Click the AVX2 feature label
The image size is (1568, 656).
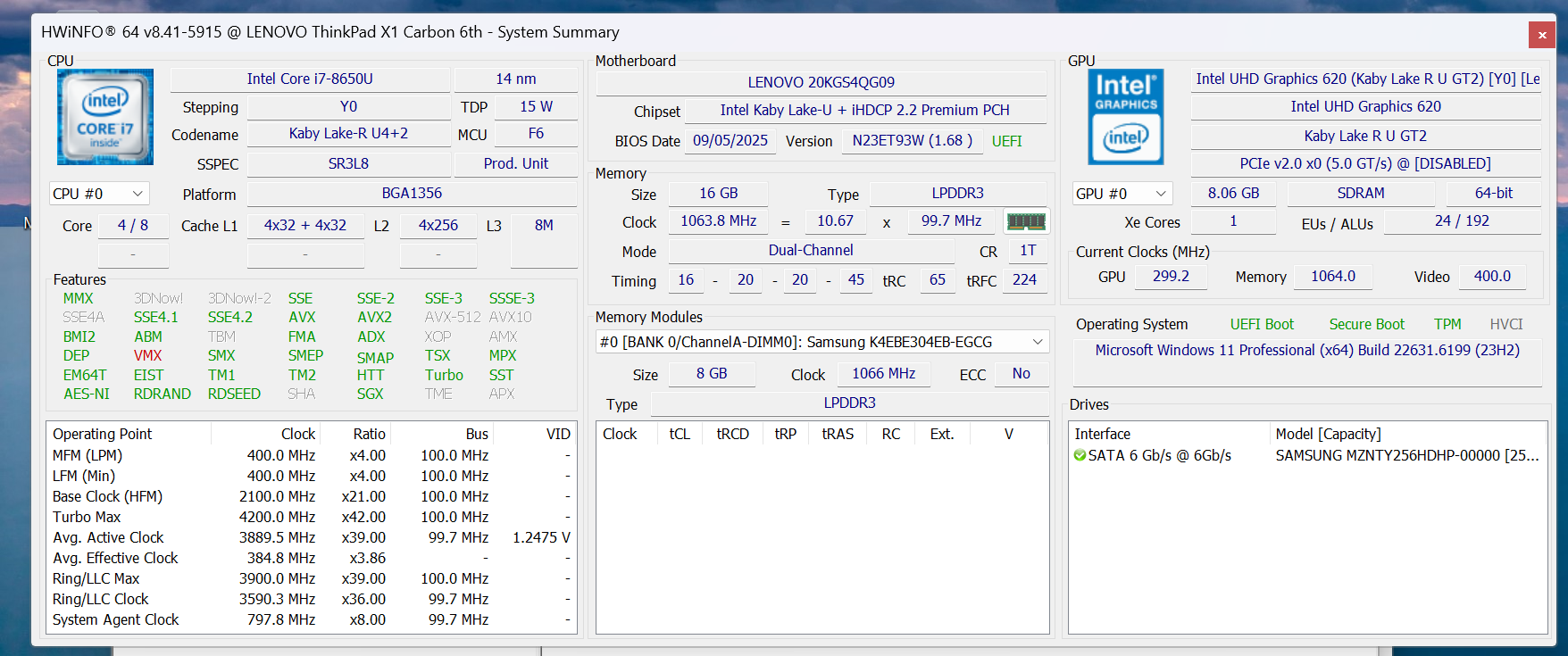(374, 317)
